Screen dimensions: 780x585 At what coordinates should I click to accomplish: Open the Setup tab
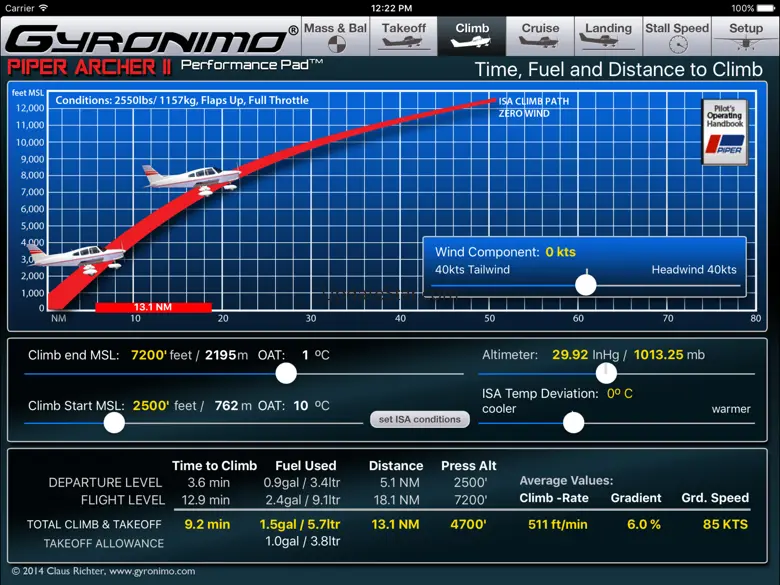tap(745, 36)
